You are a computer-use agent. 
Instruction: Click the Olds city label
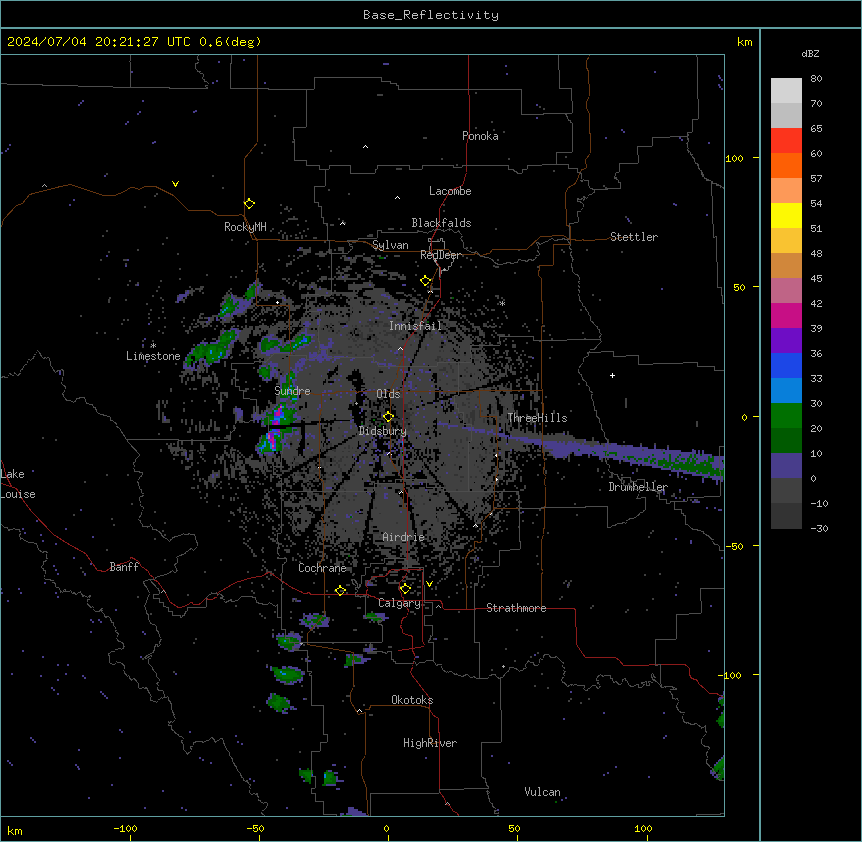click(x=388, y=394)
